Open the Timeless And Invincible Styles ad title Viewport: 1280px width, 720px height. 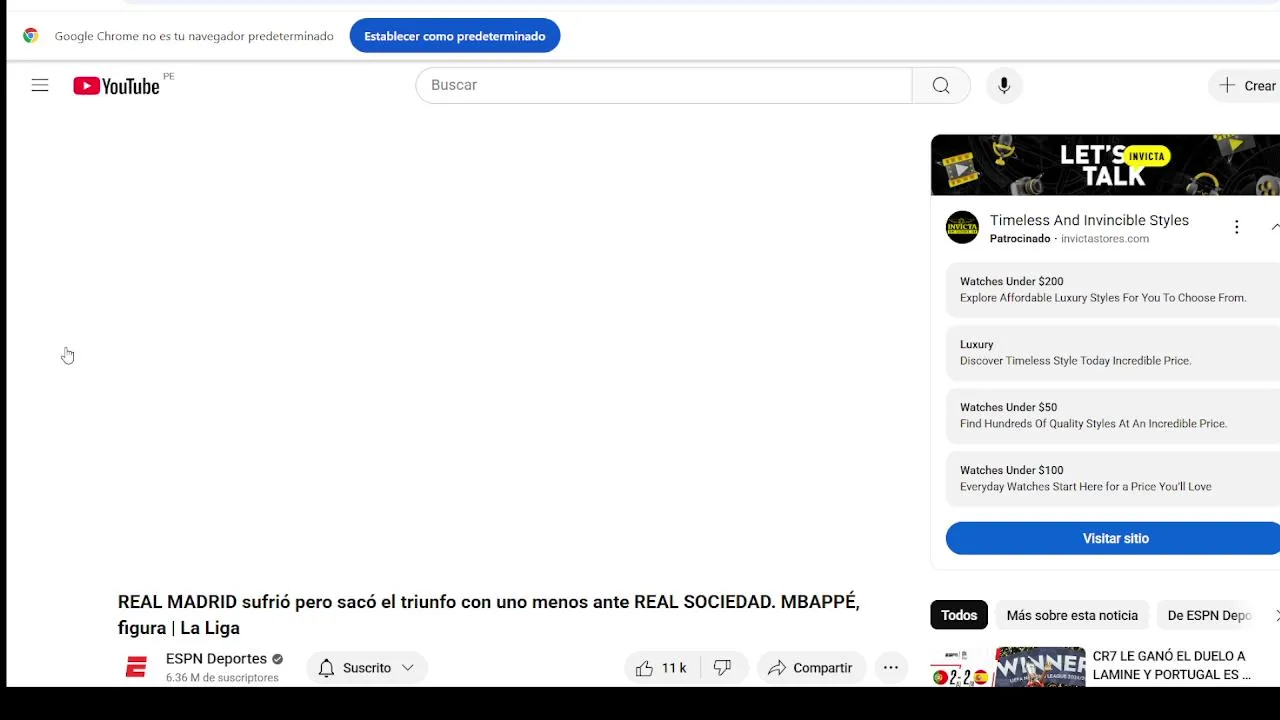pyautogui.click(x=1089, y=220)
